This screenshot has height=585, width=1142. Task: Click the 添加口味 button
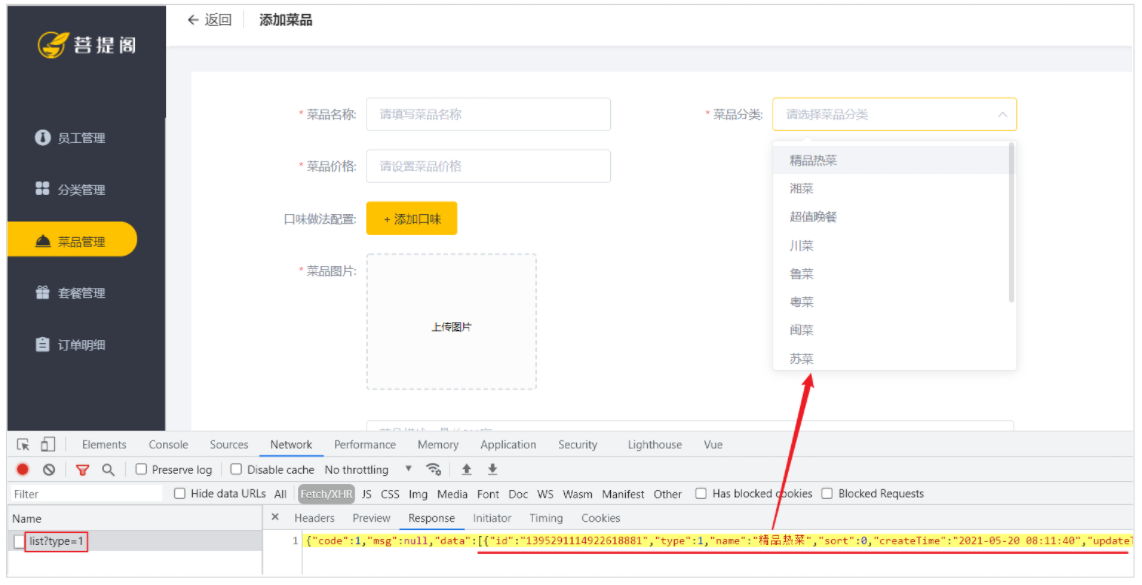pyautogui.click(x=411, y=219)
